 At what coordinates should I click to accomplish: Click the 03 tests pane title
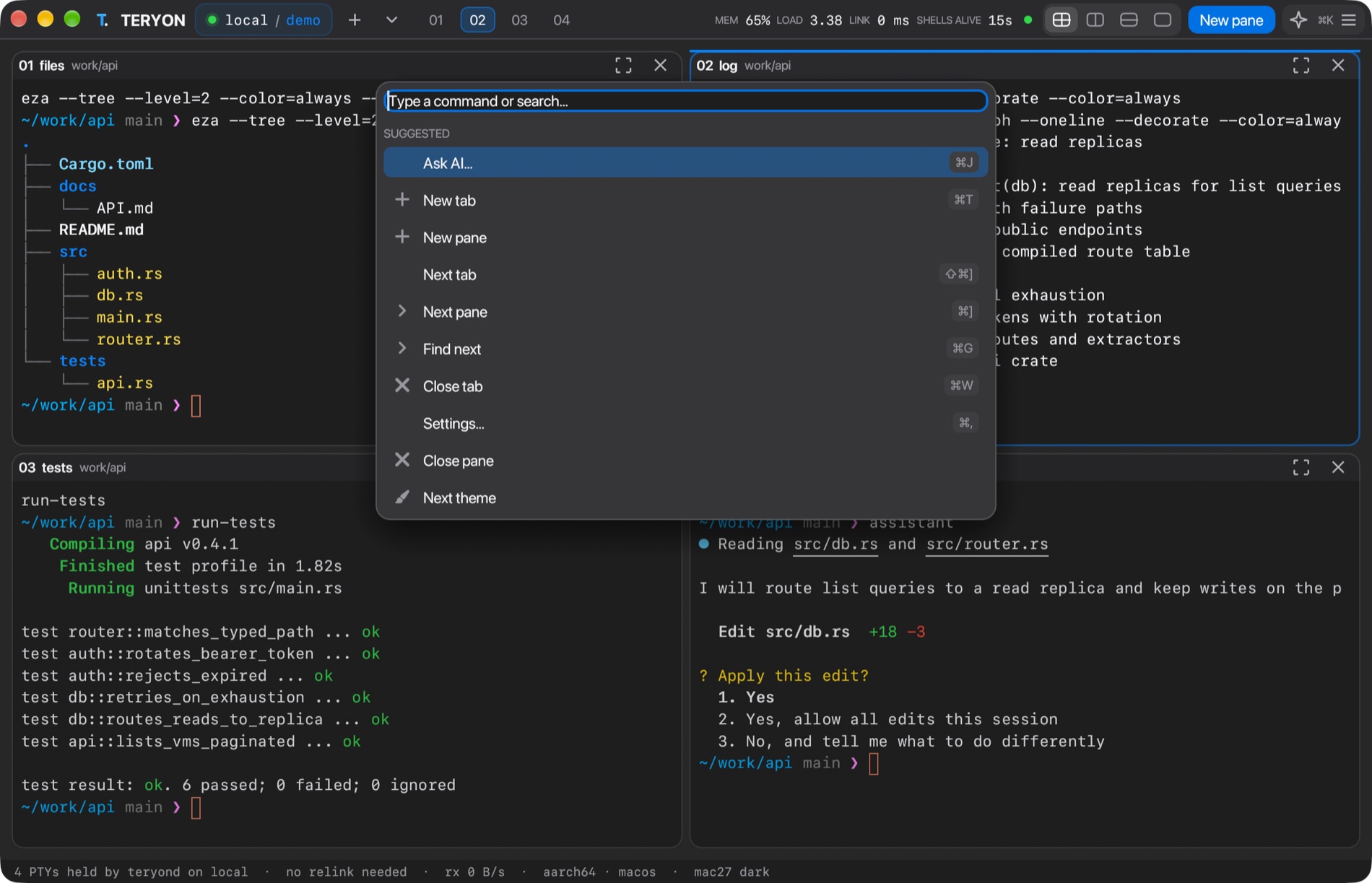pyautogui.click(x=45, y=468)
